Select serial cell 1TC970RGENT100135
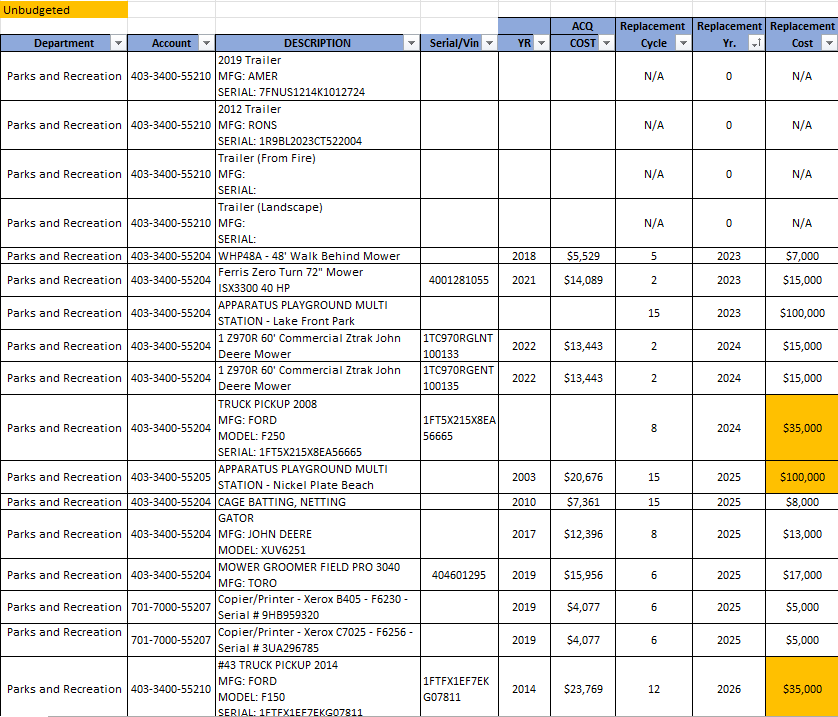The height and width of the screenshot is (717, 838). click(x=459, y=378)
